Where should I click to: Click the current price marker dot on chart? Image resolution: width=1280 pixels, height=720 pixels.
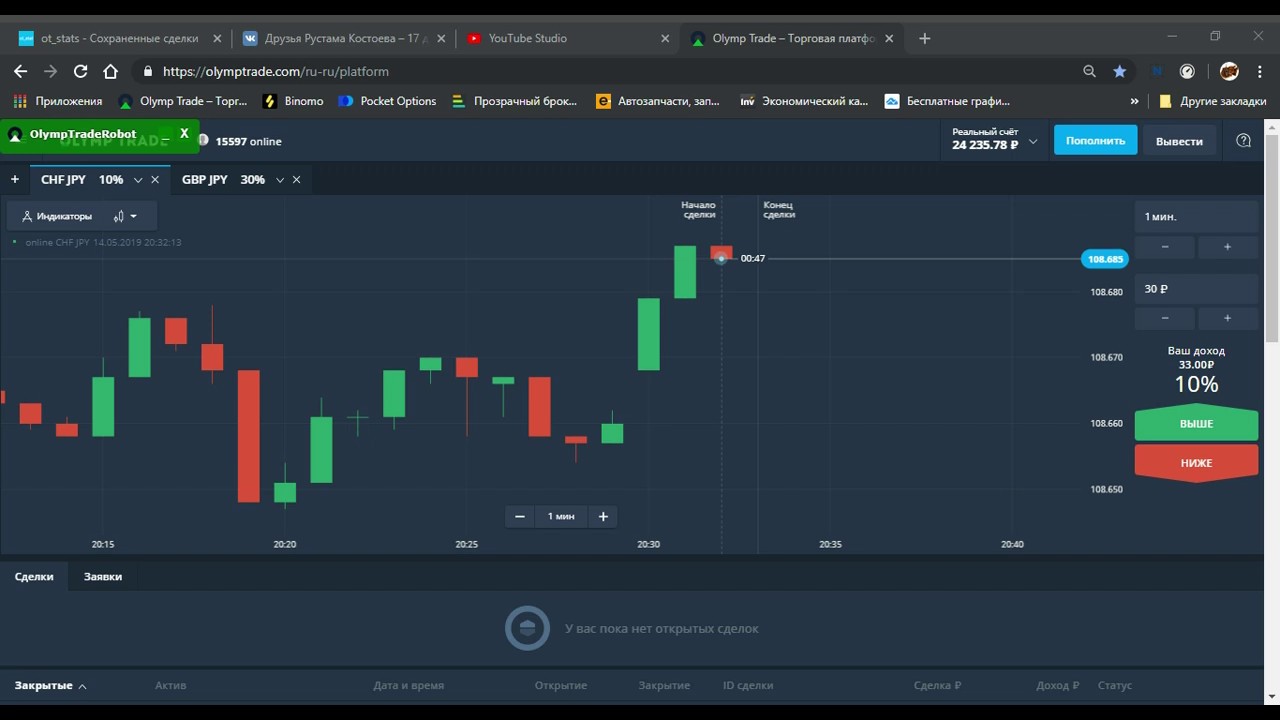721,259
